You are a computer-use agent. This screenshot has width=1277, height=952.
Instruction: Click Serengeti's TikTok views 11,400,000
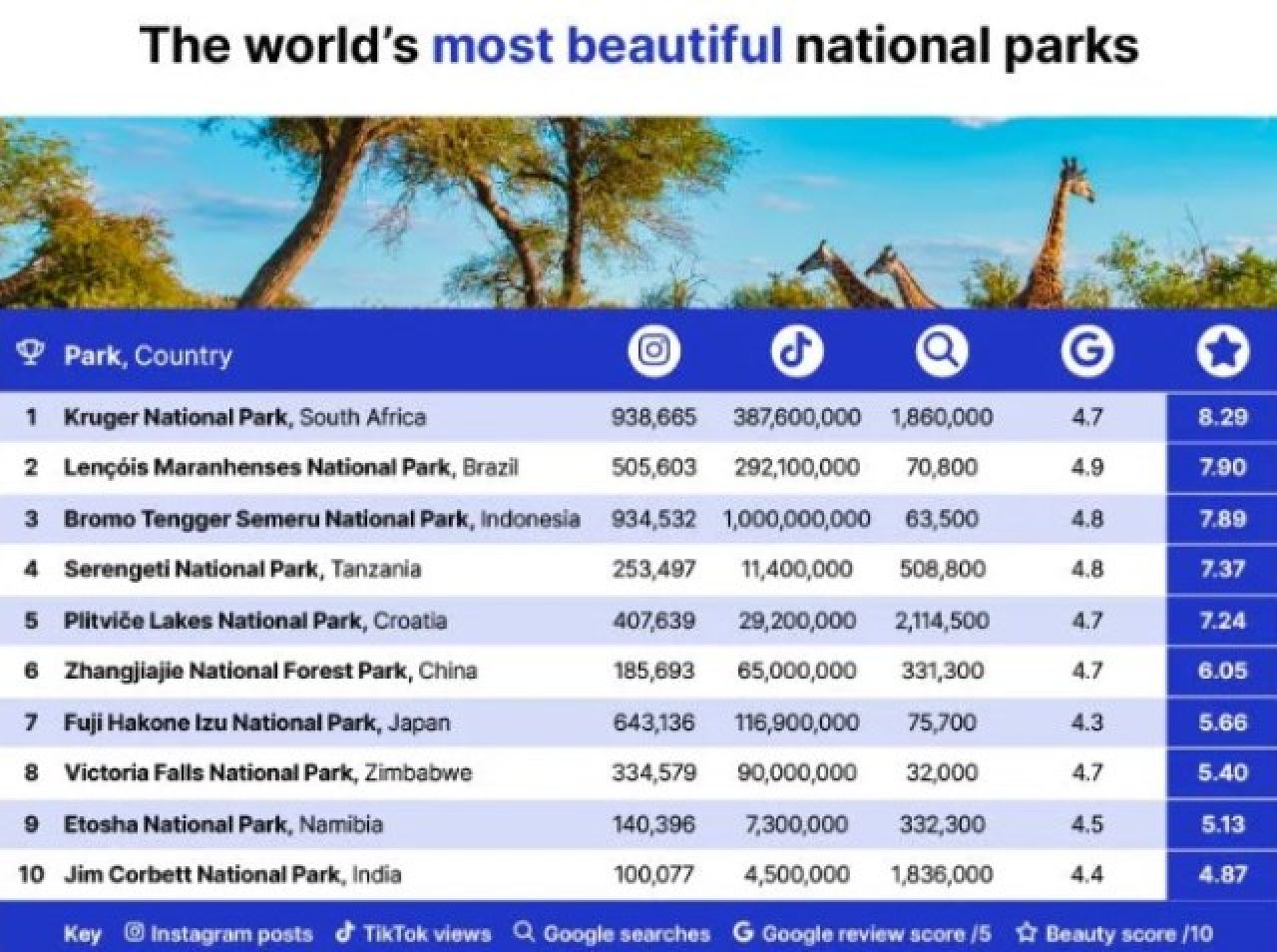pos(797,569)
